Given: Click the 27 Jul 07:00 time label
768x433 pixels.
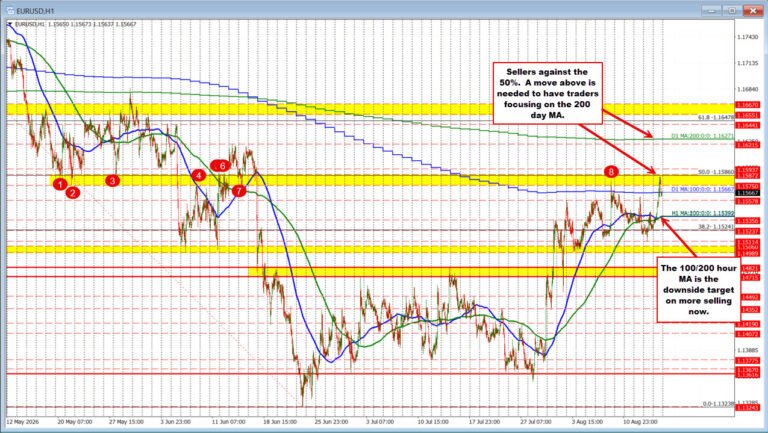Looking at the screenshot, I should (535, 421).
